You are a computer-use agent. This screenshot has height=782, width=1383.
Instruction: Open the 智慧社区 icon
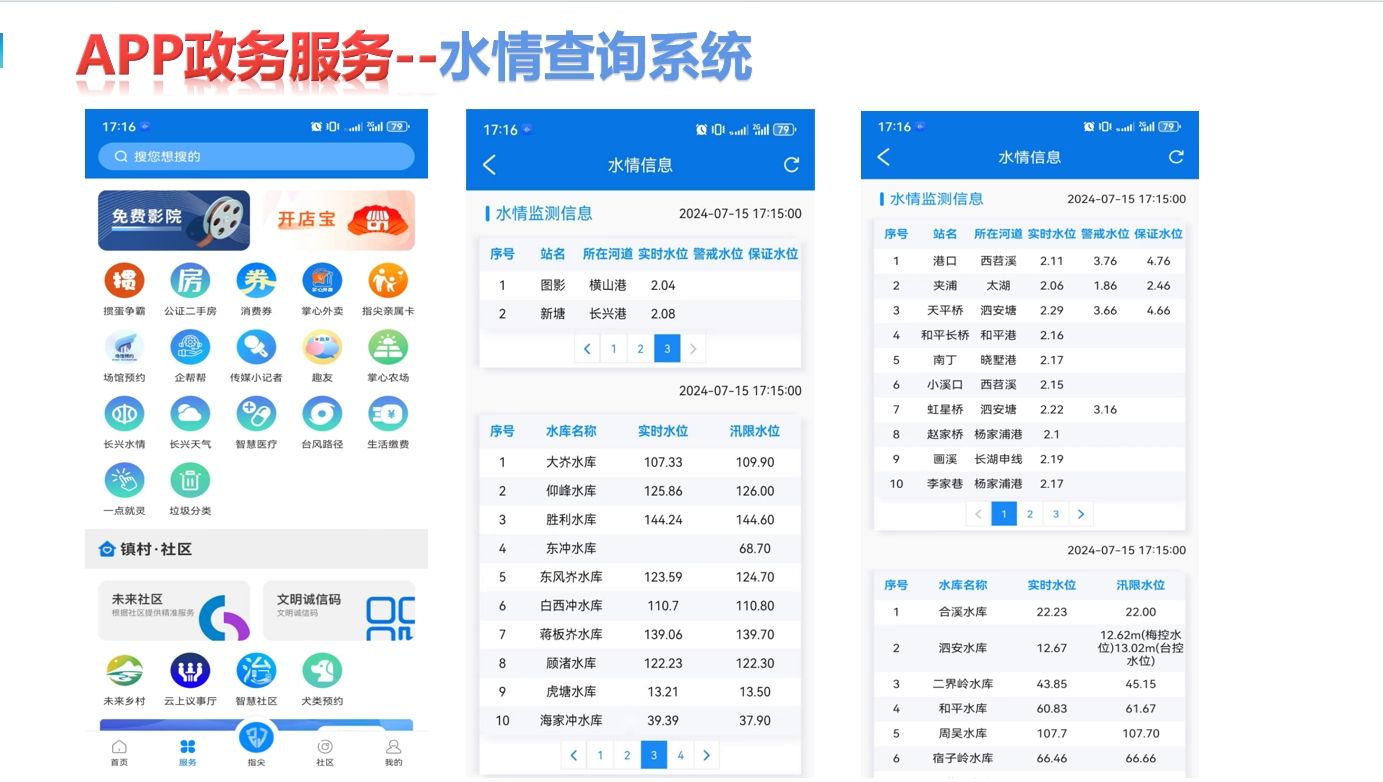tap(256, 671)
